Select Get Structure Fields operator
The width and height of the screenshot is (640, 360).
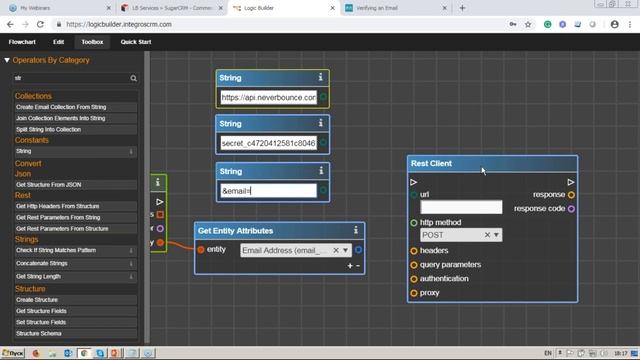point(76,311)
